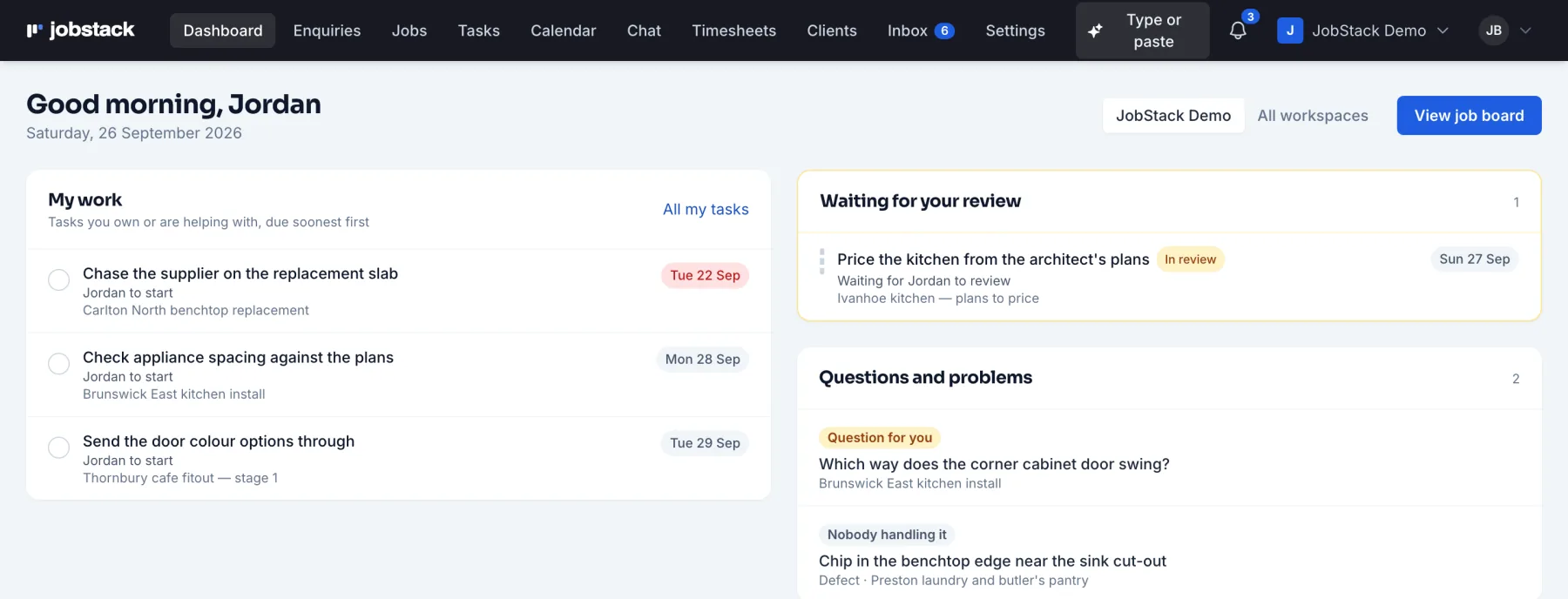Click the Question for you tag
The image size is (1568, 599).
(x=880, y=438)
